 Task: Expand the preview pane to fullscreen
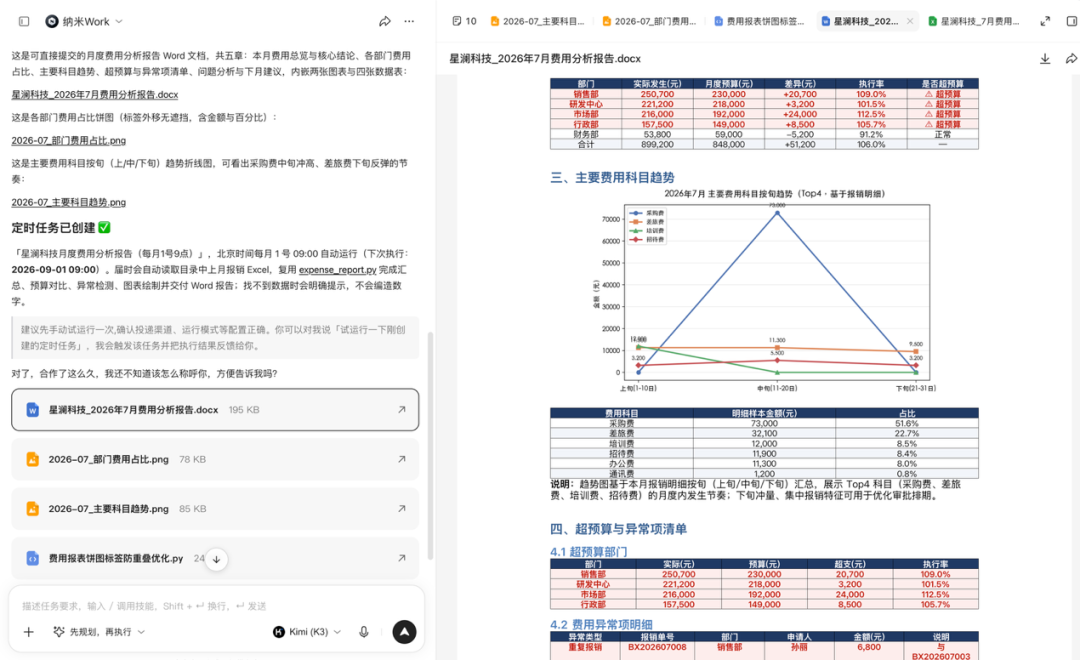click(1045, 21)
